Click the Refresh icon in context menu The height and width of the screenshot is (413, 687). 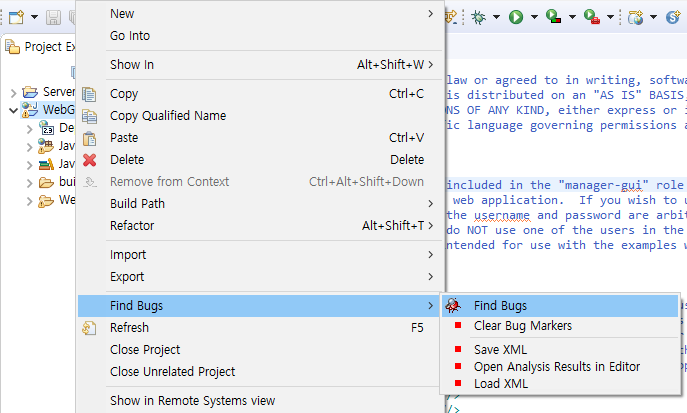(89, 328)
